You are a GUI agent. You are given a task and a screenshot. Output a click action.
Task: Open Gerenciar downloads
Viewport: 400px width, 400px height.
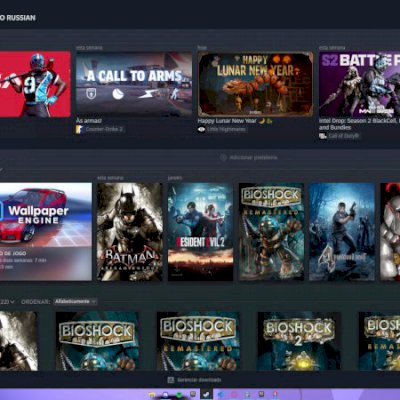194,380
